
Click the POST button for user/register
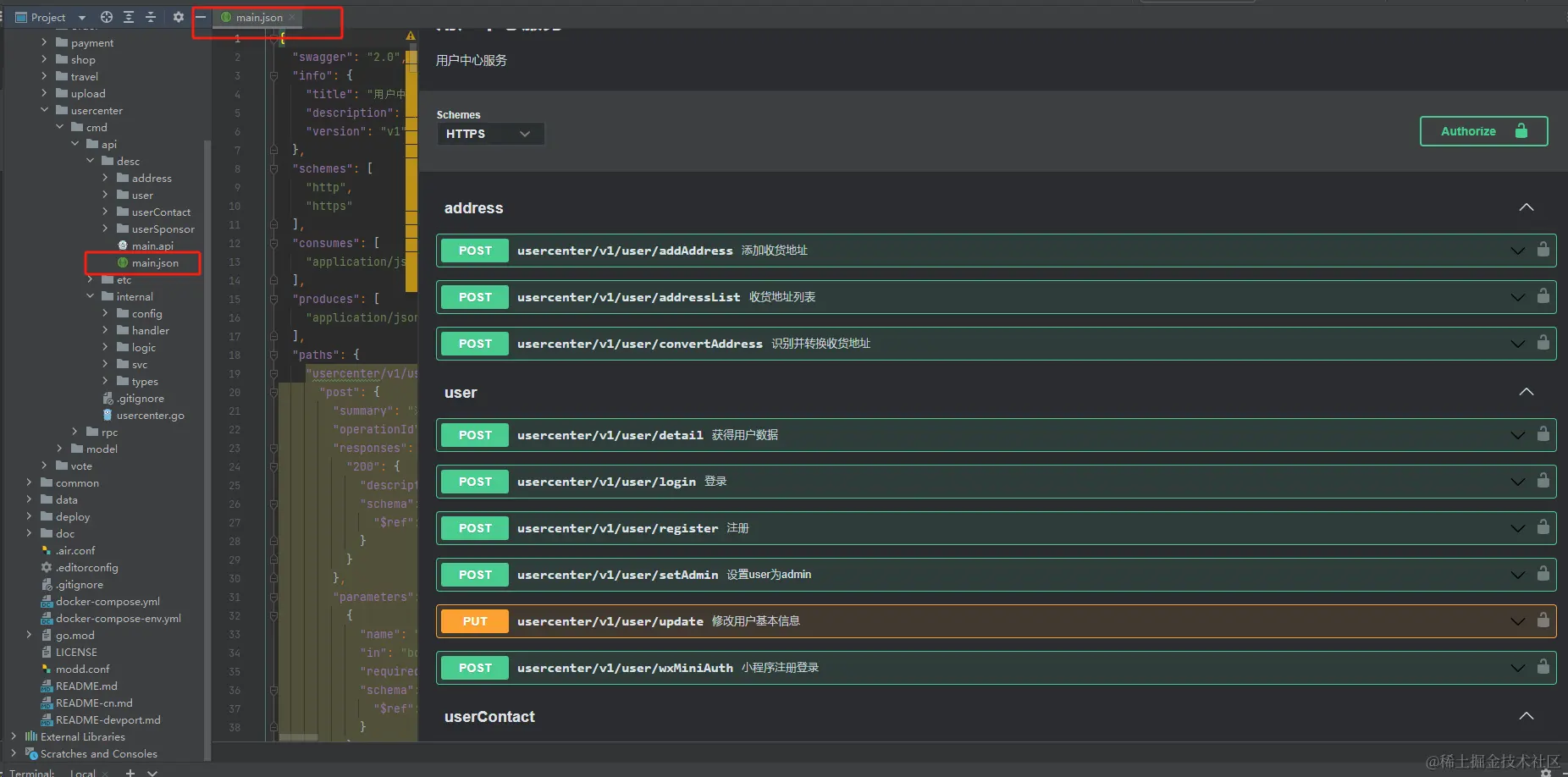click(475, 528)
